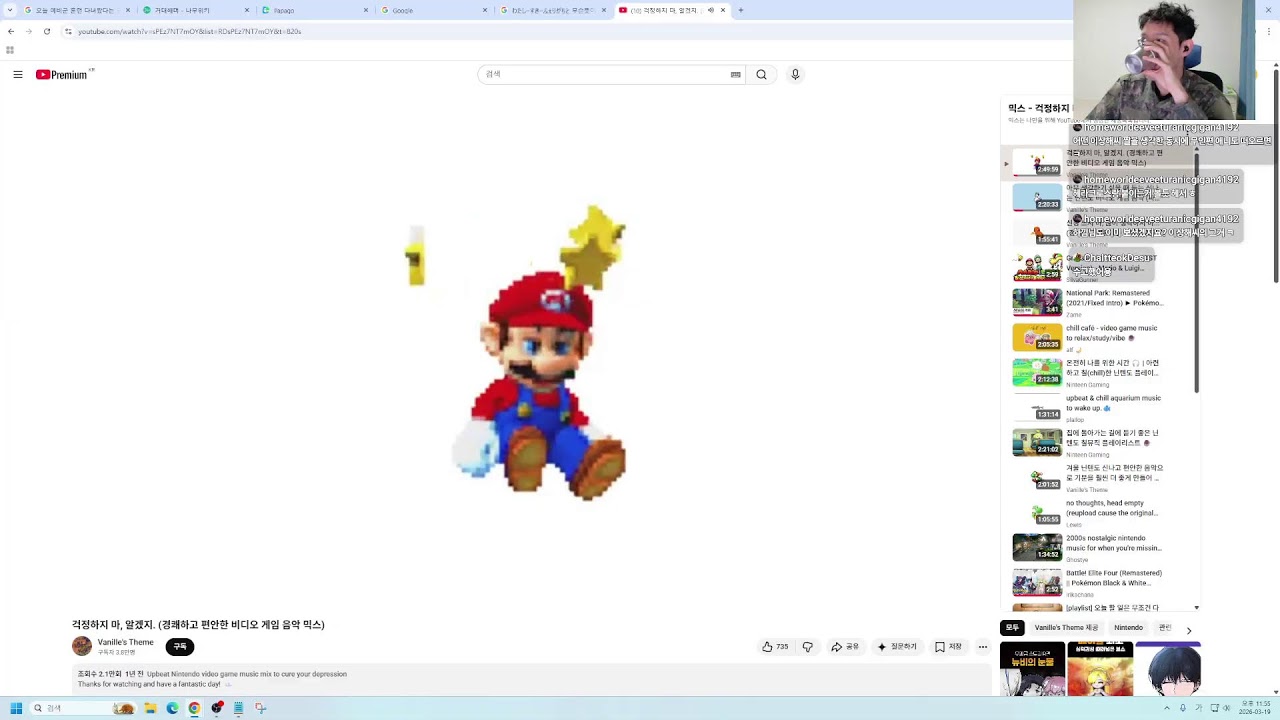Play the 2:20:33 playlist video thumbnail

tap(1037, 197)
